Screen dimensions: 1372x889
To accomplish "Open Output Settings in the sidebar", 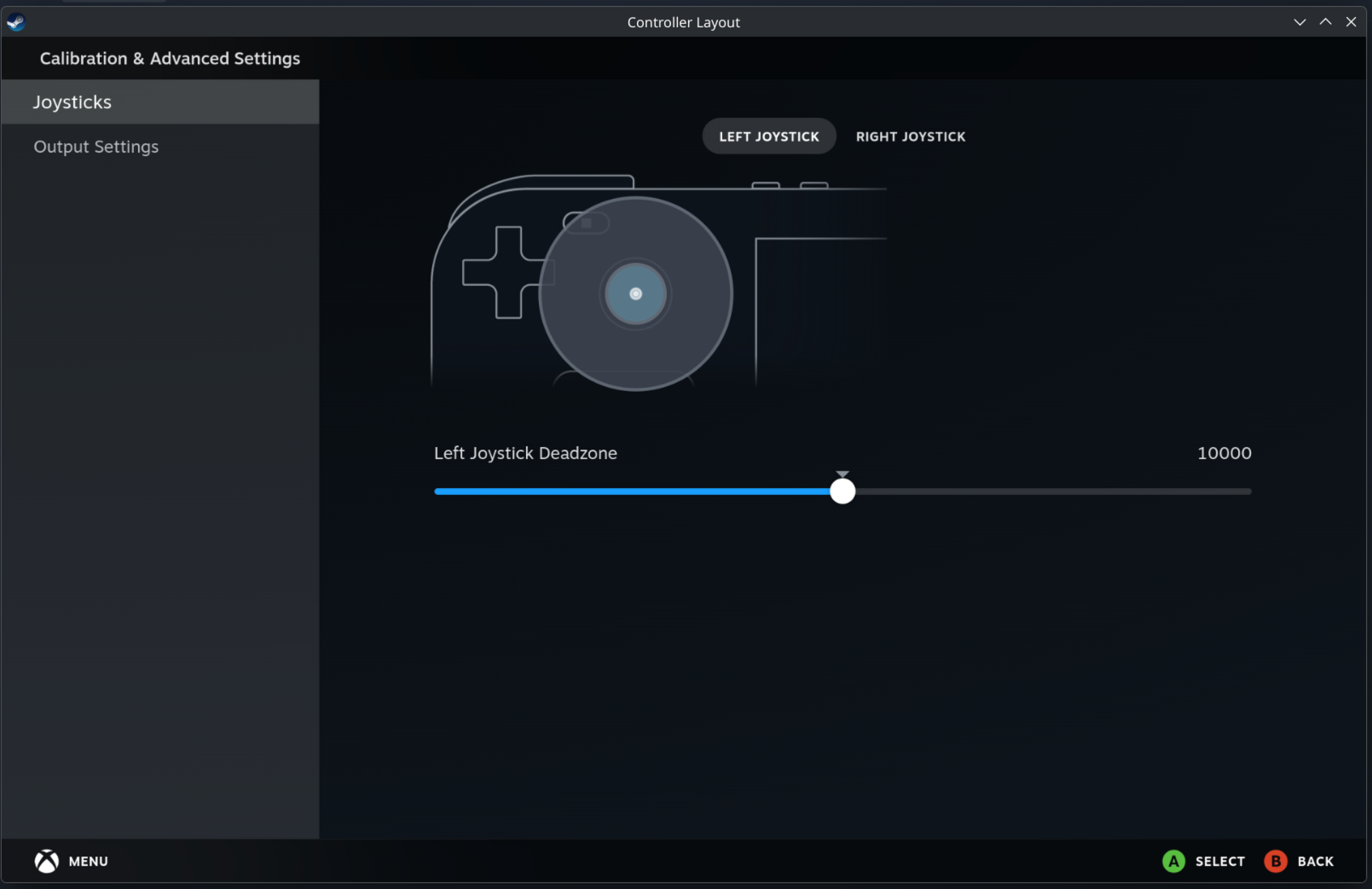I will coord(160,147).
